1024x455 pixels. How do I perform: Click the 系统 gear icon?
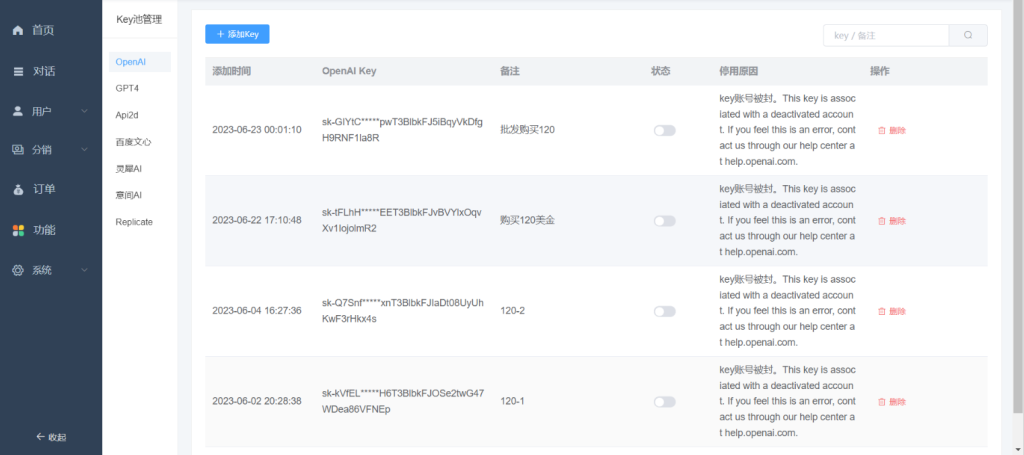coord(18,270)
